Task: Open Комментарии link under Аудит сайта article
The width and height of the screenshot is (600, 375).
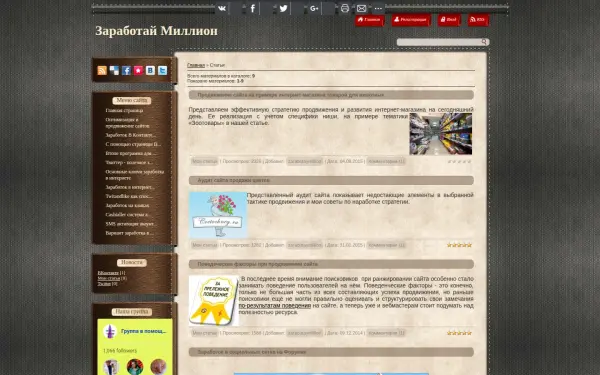Action: pos(386,245)
